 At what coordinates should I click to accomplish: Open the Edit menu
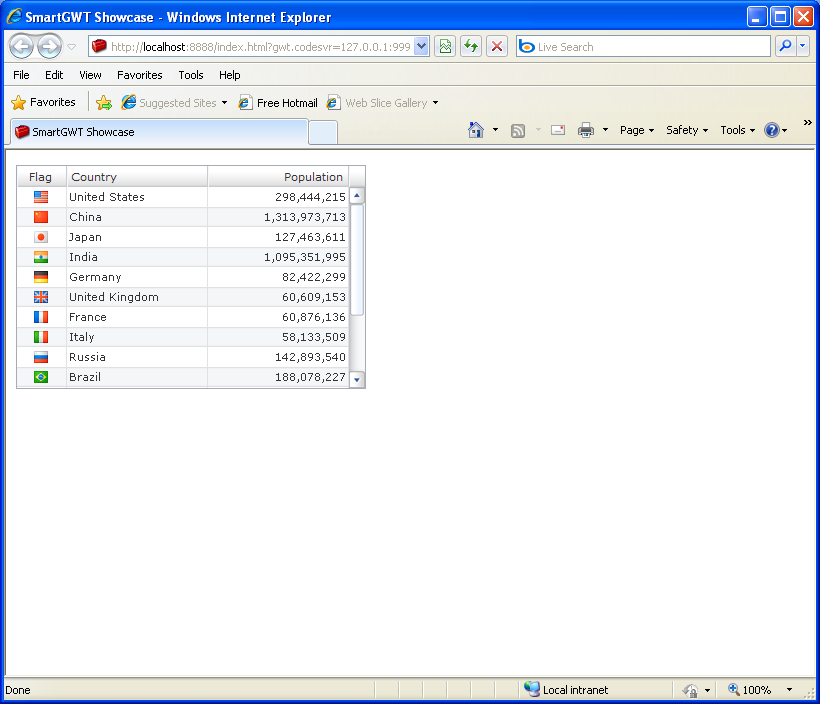pos(54,75)
